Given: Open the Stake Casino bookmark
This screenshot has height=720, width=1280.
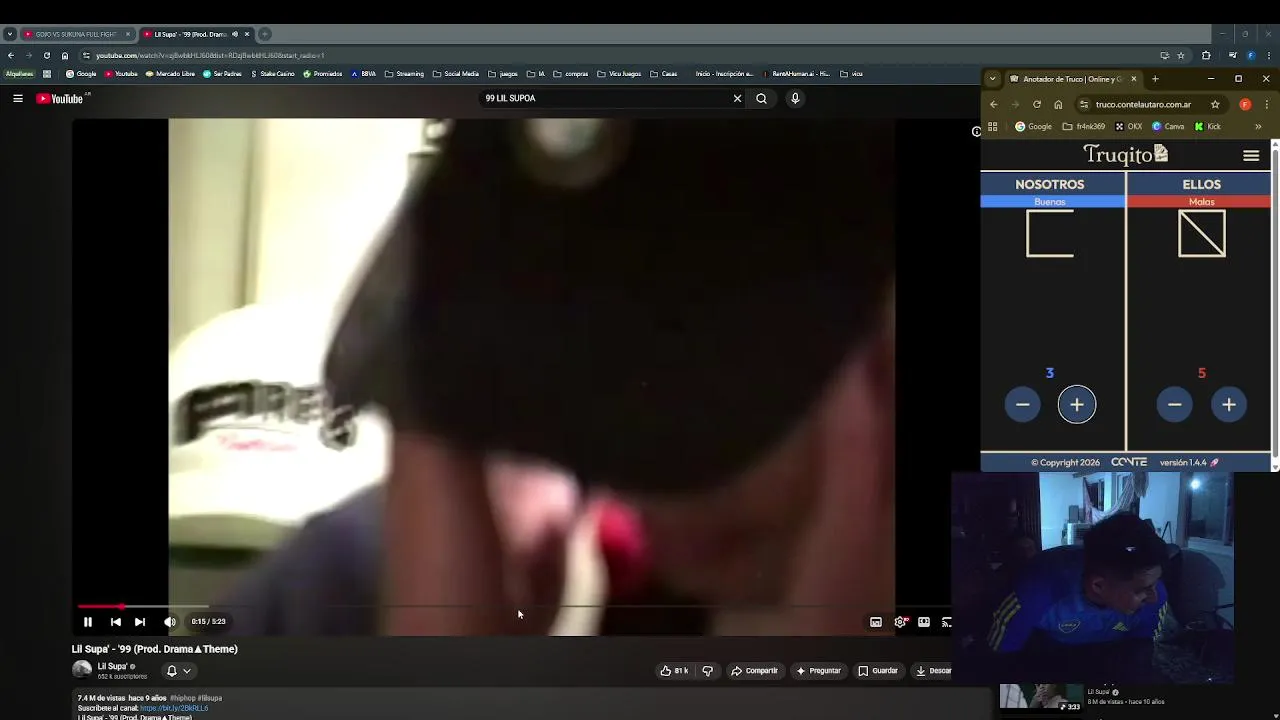Looking at the screenshot, I should 273,73.
